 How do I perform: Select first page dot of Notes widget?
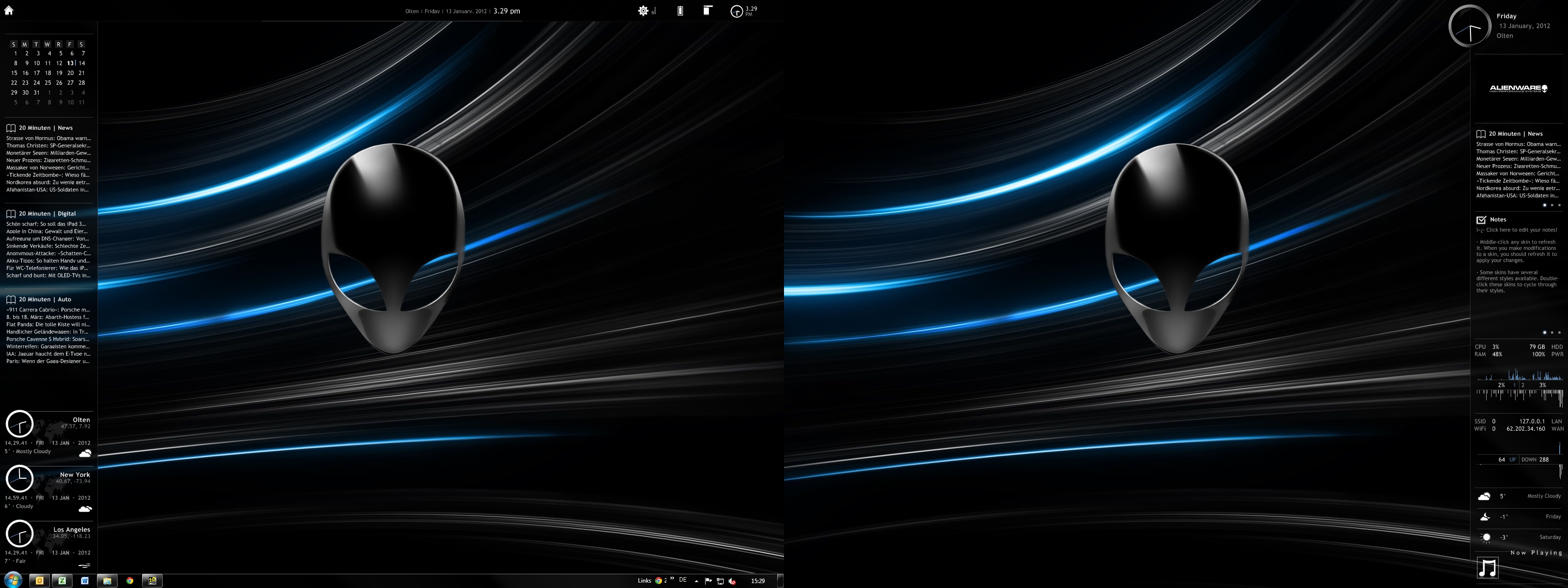[x=1544, y=332]
